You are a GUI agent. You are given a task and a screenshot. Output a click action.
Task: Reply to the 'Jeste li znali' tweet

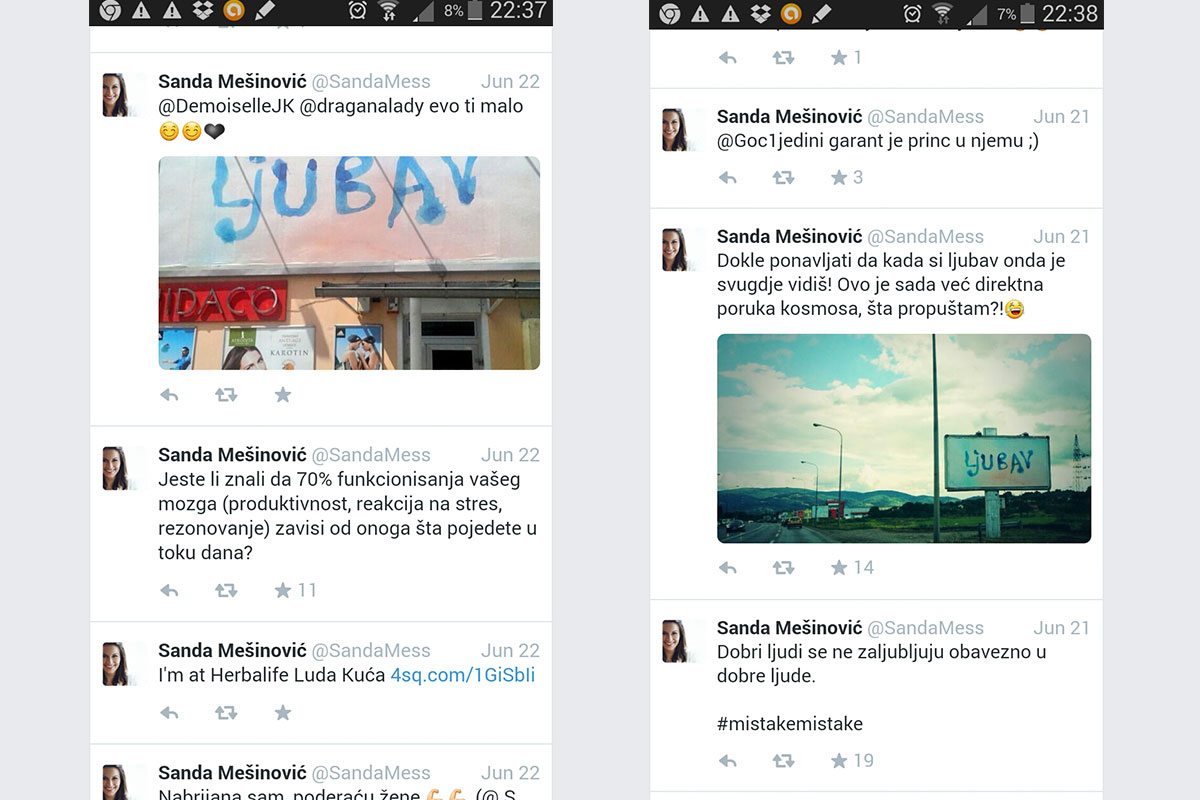[169, 591]
